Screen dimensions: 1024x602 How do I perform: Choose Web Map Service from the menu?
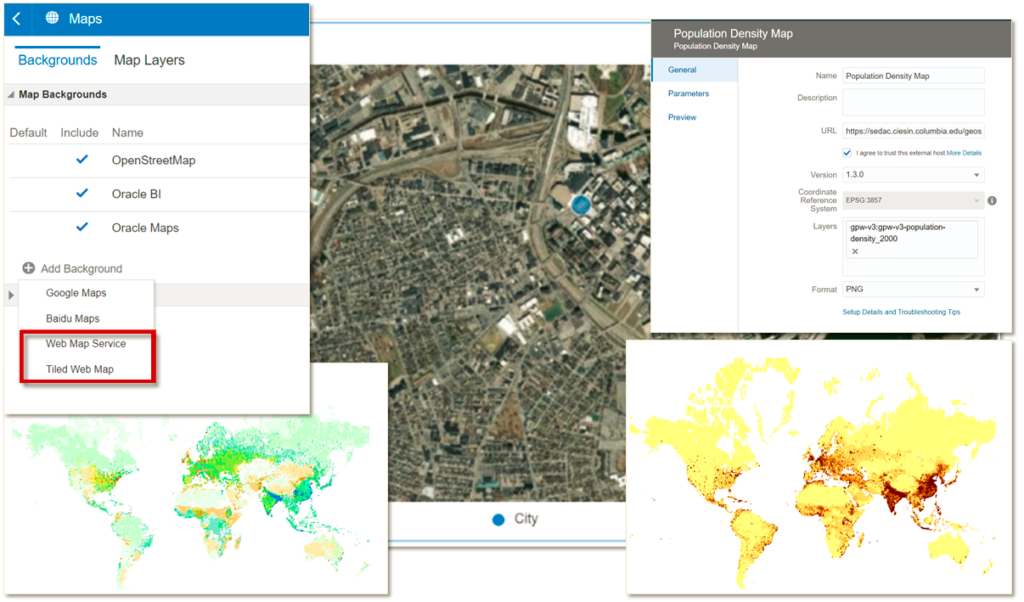86,343
